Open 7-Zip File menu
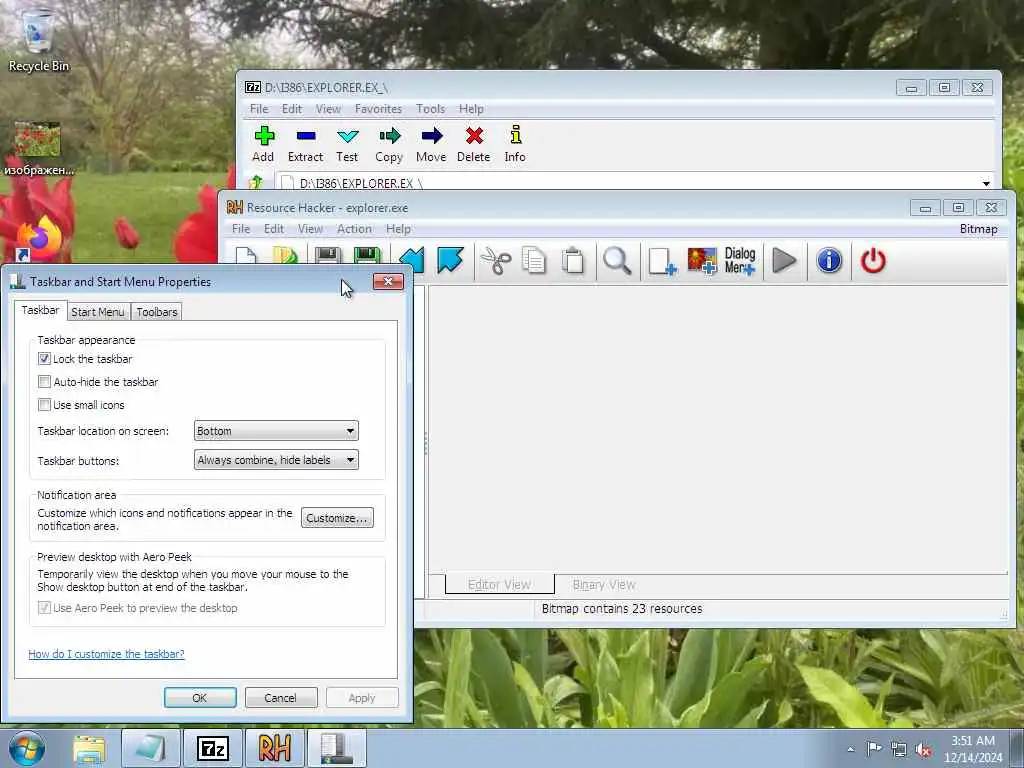The image size is (1024, 768). (259, 109)
